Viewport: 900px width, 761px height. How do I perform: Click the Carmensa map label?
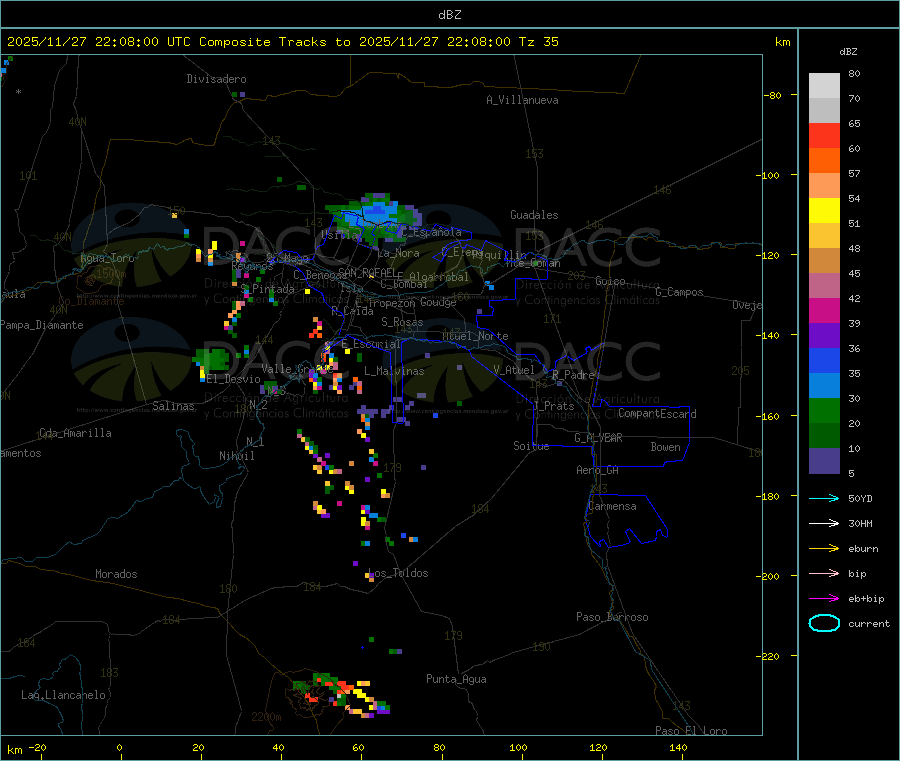[612, 506]
